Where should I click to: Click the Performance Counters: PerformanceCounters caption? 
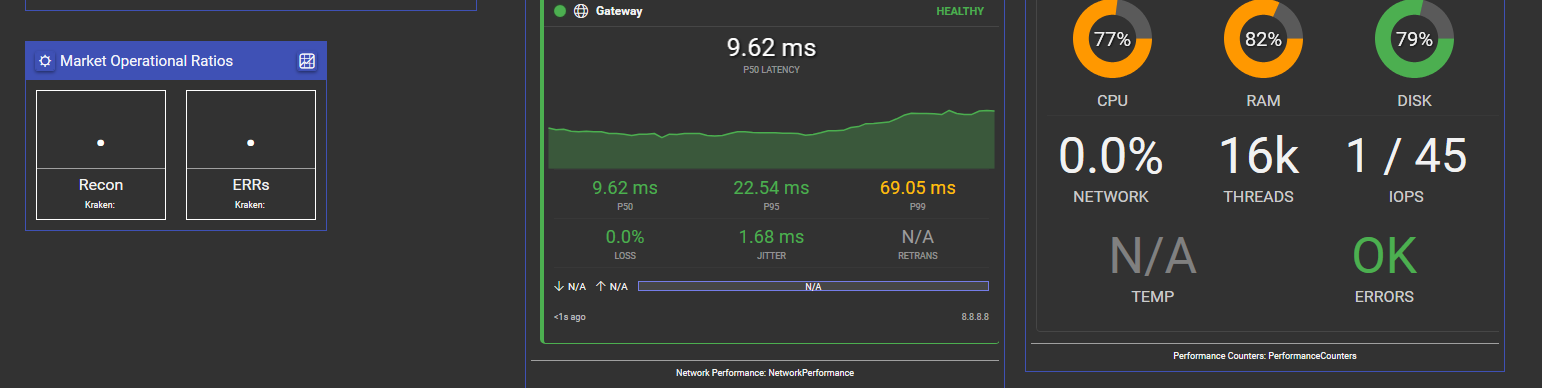[1265, 355]
